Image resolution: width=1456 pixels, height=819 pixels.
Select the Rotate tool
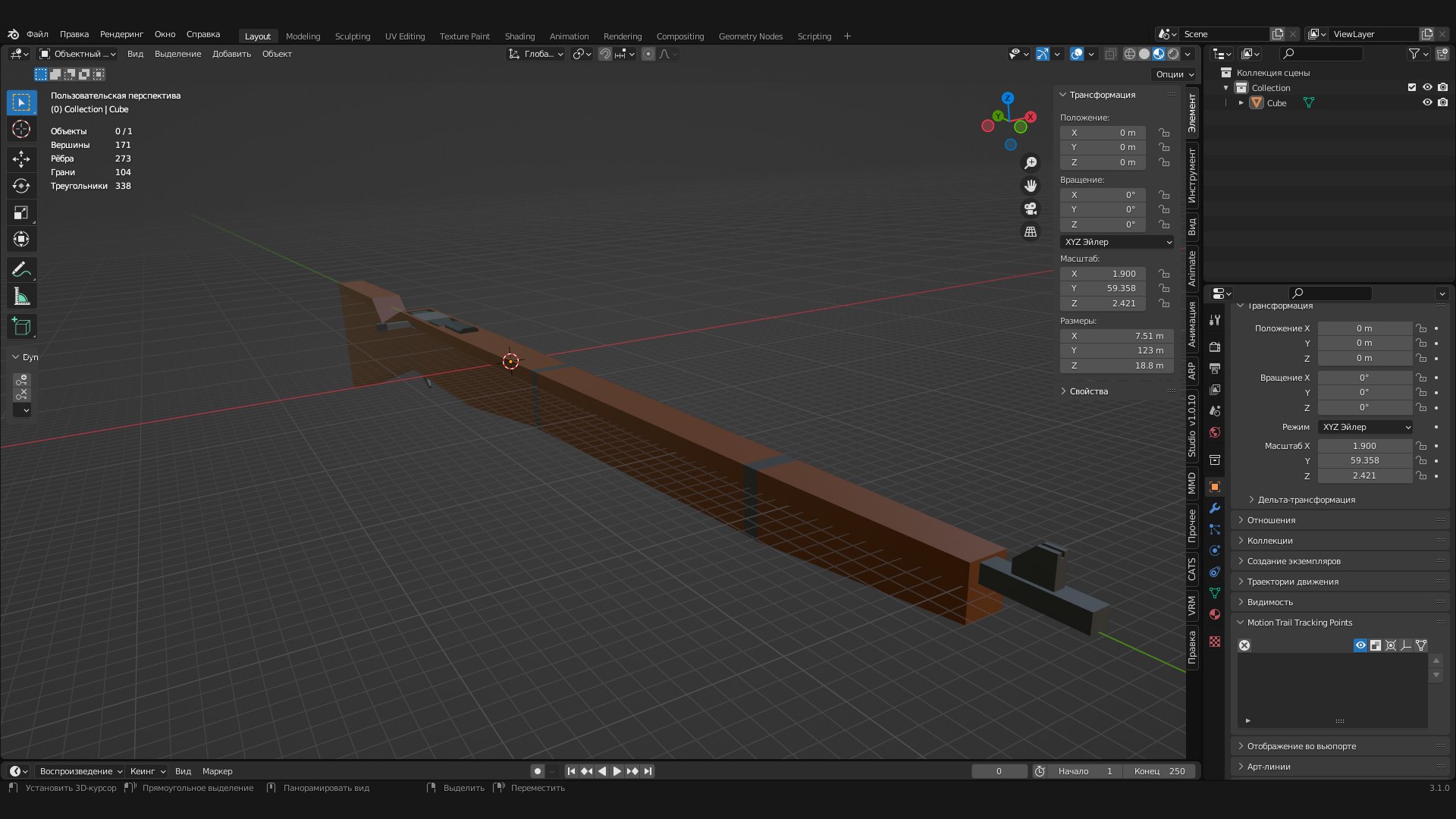click(x=21, y=186)
